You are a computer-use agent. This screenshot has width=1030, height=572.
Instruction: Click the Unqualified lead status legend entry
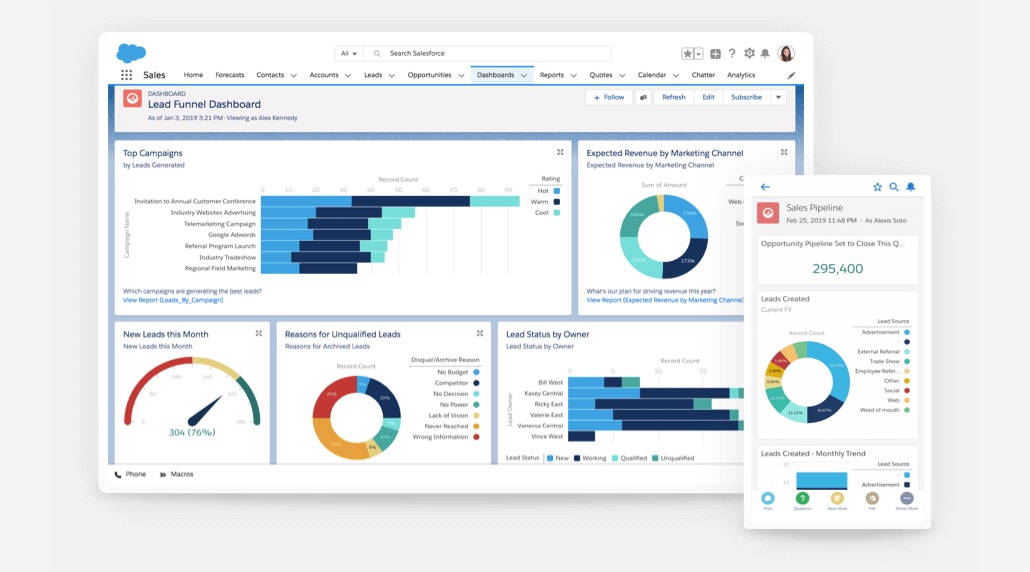[673, 458]
